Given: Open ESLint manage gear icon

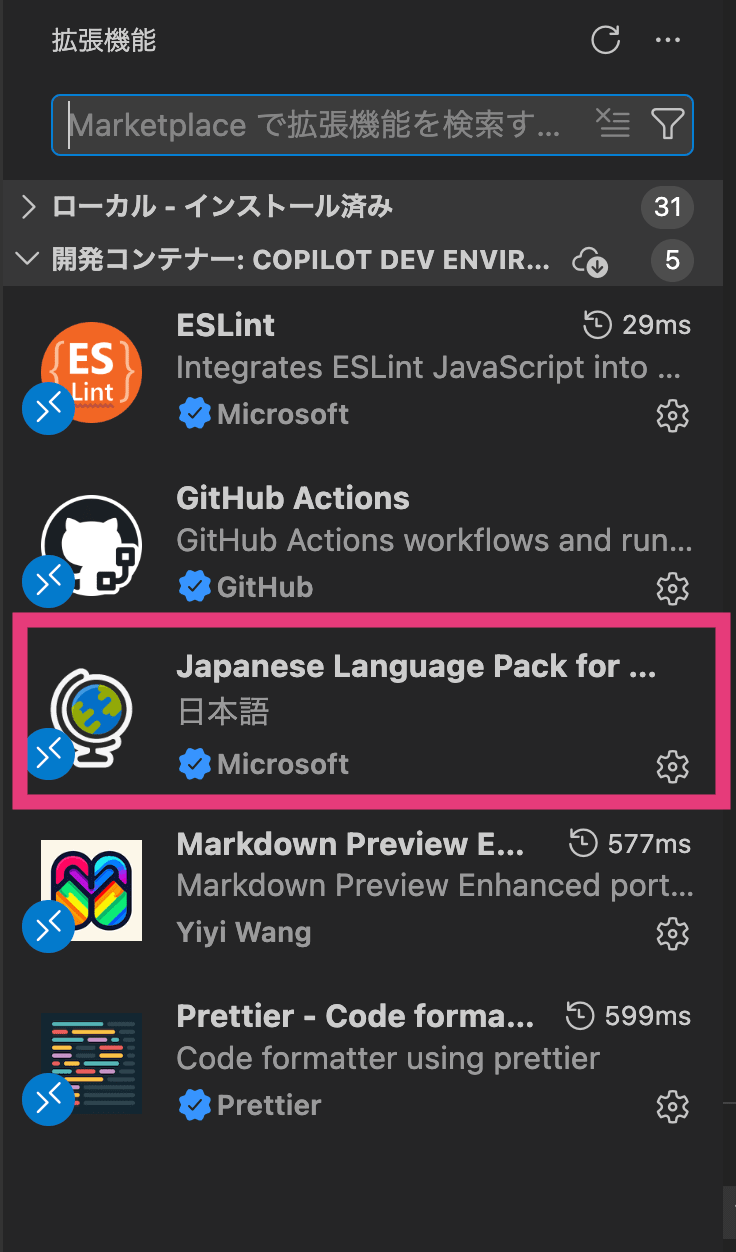Looking at the screenshot, I should (672, 415).
